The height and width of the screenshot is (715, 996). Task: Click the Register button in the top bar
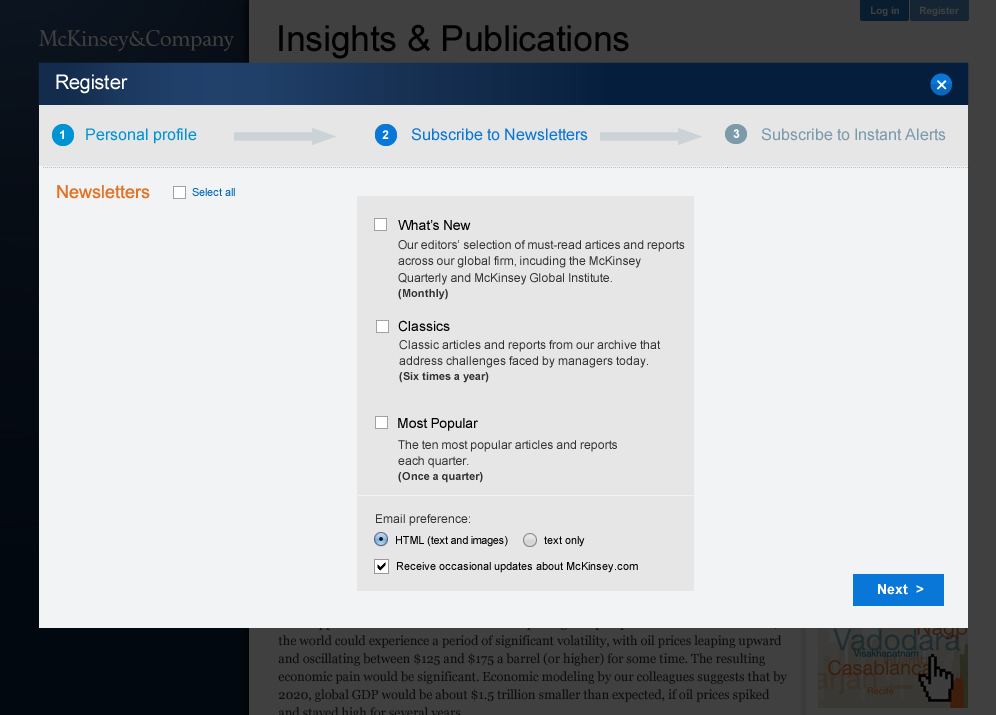tap(939, 11)
